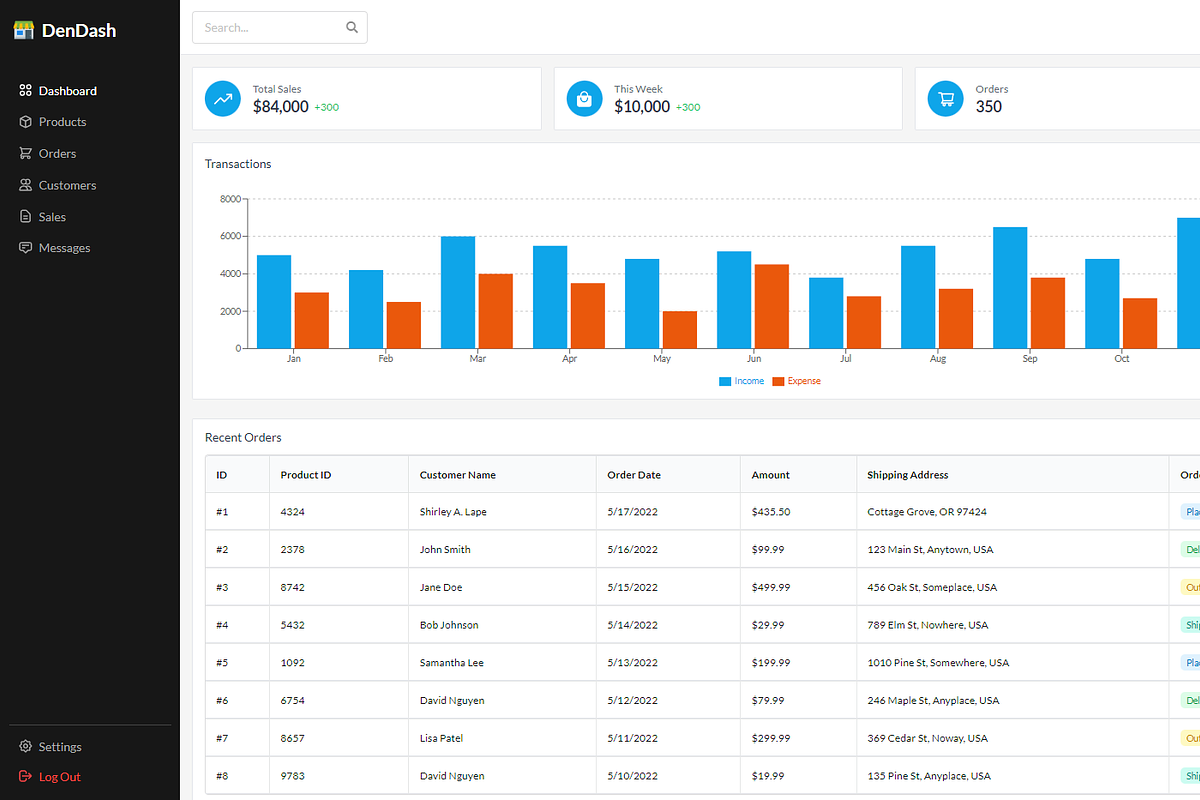1200x800 pixels.
Task: Click the Jun orange expense bar
Action: coord(772,306)
